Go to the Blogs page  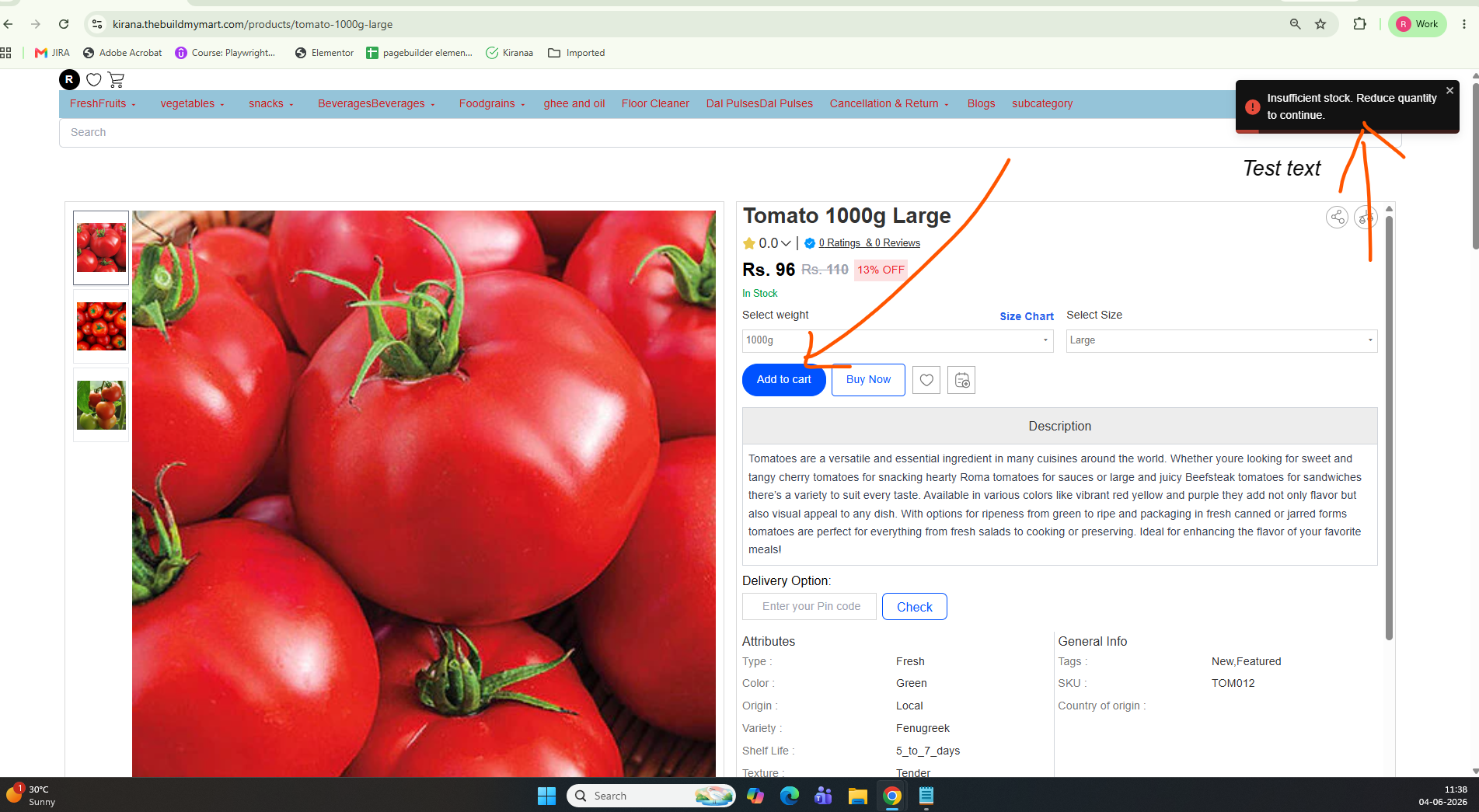981,104
